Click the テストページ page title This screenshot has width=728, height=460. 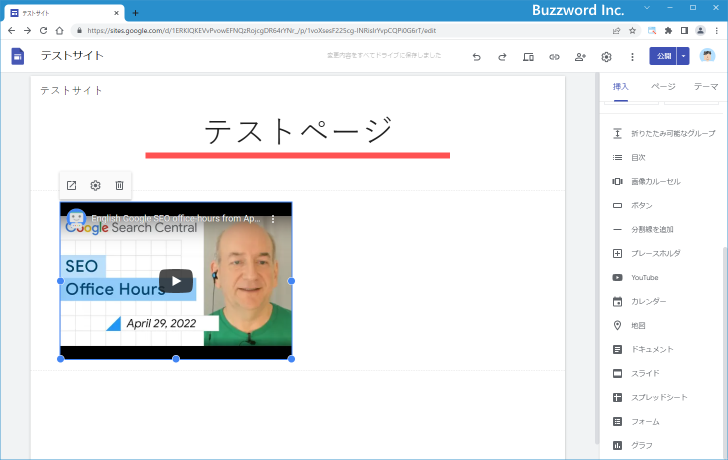point(298,131)
